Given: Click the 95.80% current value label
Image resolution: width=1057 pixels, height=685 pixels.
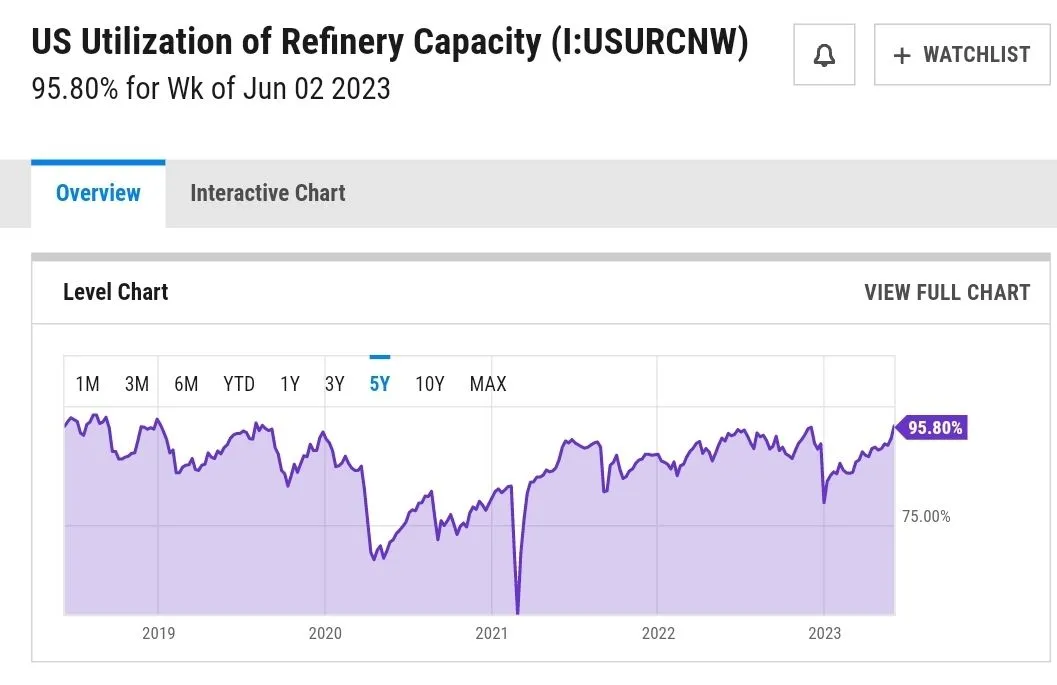Looking at the screenshot, I should [934, 428].
